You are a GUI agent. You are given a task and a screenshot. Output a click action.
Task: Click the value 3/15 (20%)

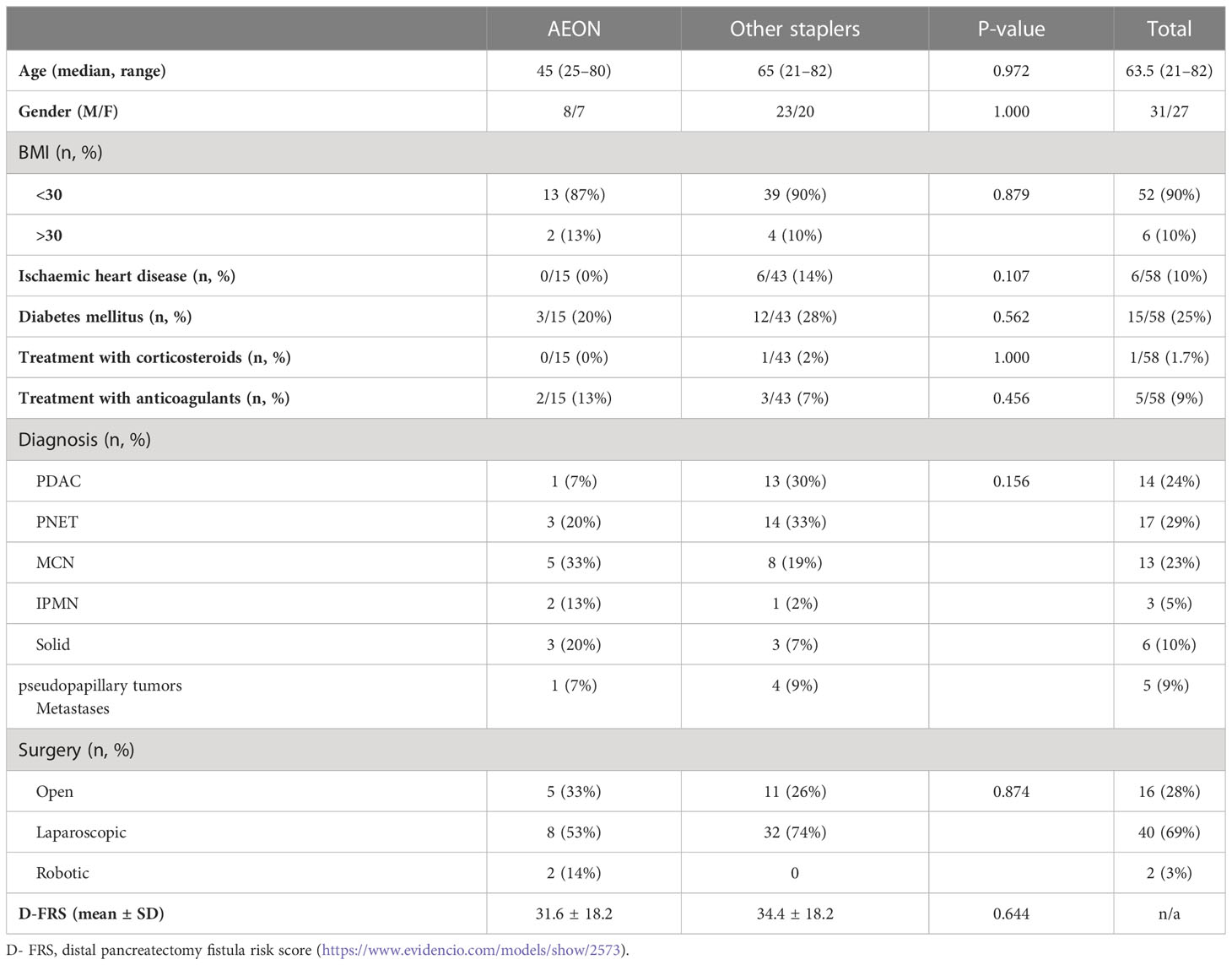point(574,317)
